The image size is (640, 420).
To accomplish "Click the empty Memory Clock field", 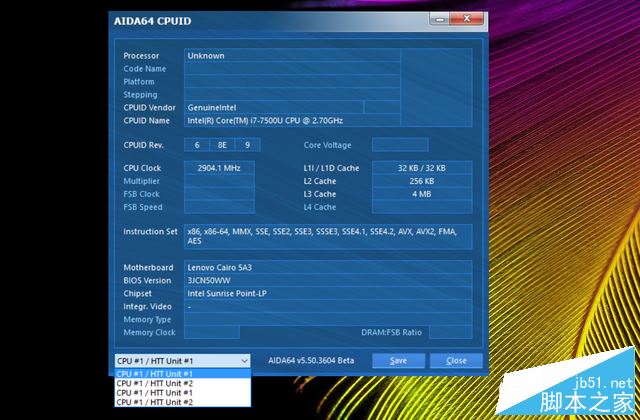I will click(212, 332).
